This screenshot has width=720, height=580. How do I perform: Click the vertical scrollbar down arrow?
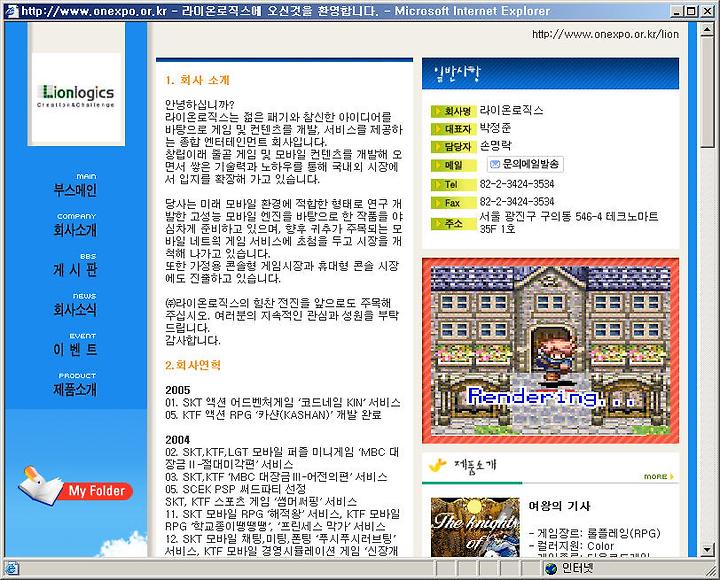707,549
